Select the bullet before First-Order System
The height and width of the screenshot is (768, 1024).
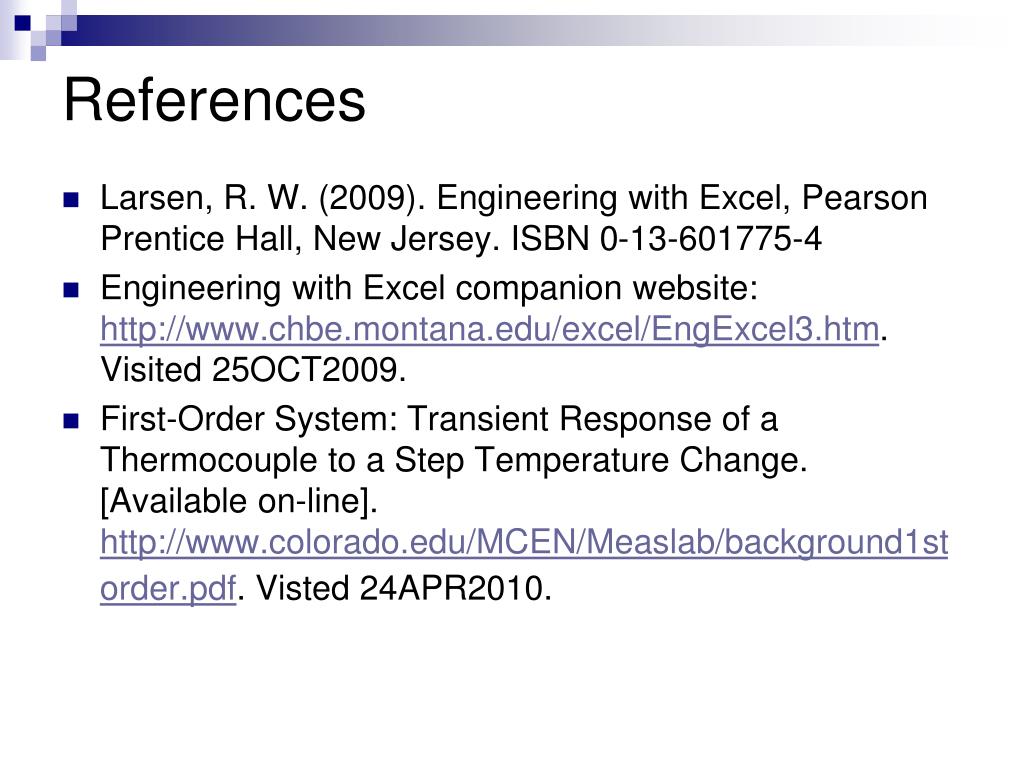71,421
